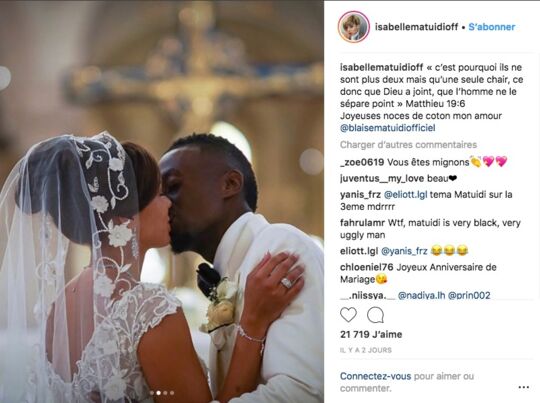The width and height of the screenshot is (540, 403).
Task: Follow the account via S'abonner
Action: coord(492,27)
